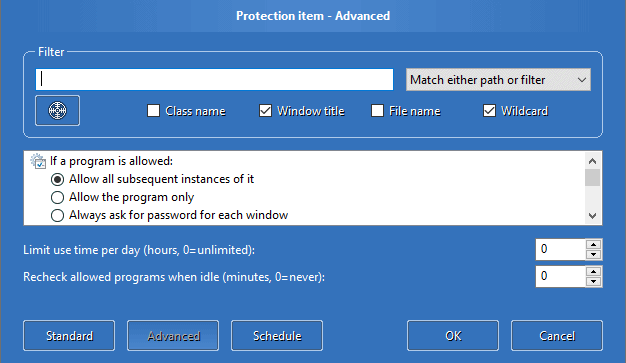Tick the File name checkbox

(x=377, y=111)
